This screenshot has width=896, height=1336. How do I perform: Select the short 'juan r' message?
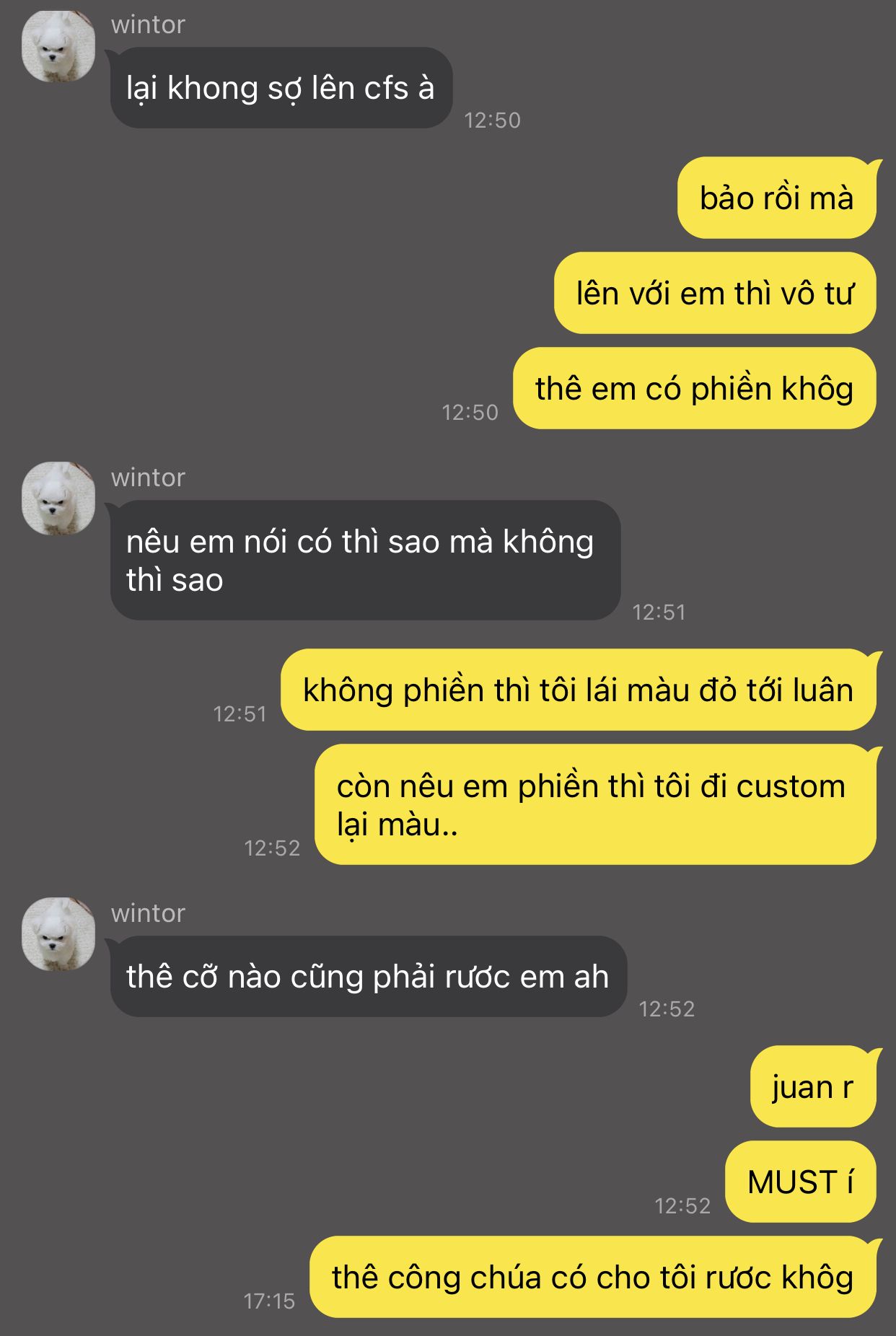click(x=813, y=1086)
